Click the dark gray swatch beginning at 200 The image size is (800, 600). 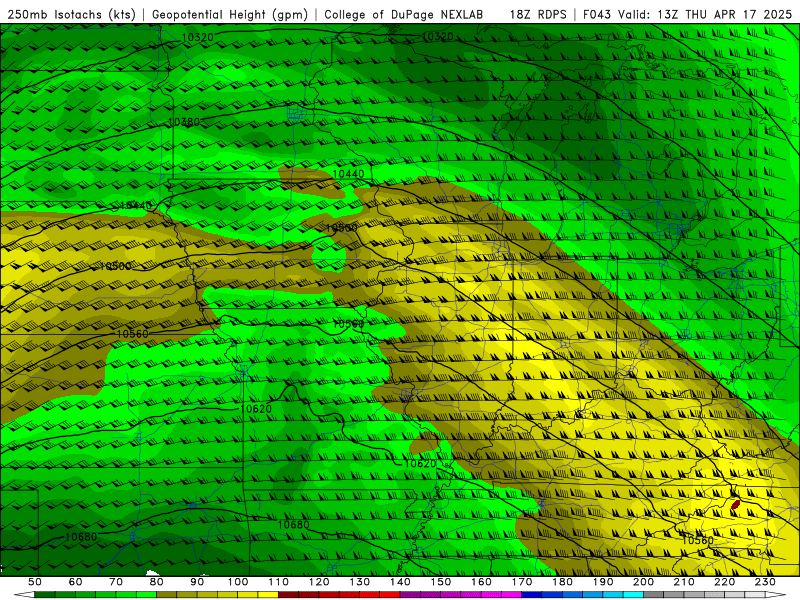654,594
